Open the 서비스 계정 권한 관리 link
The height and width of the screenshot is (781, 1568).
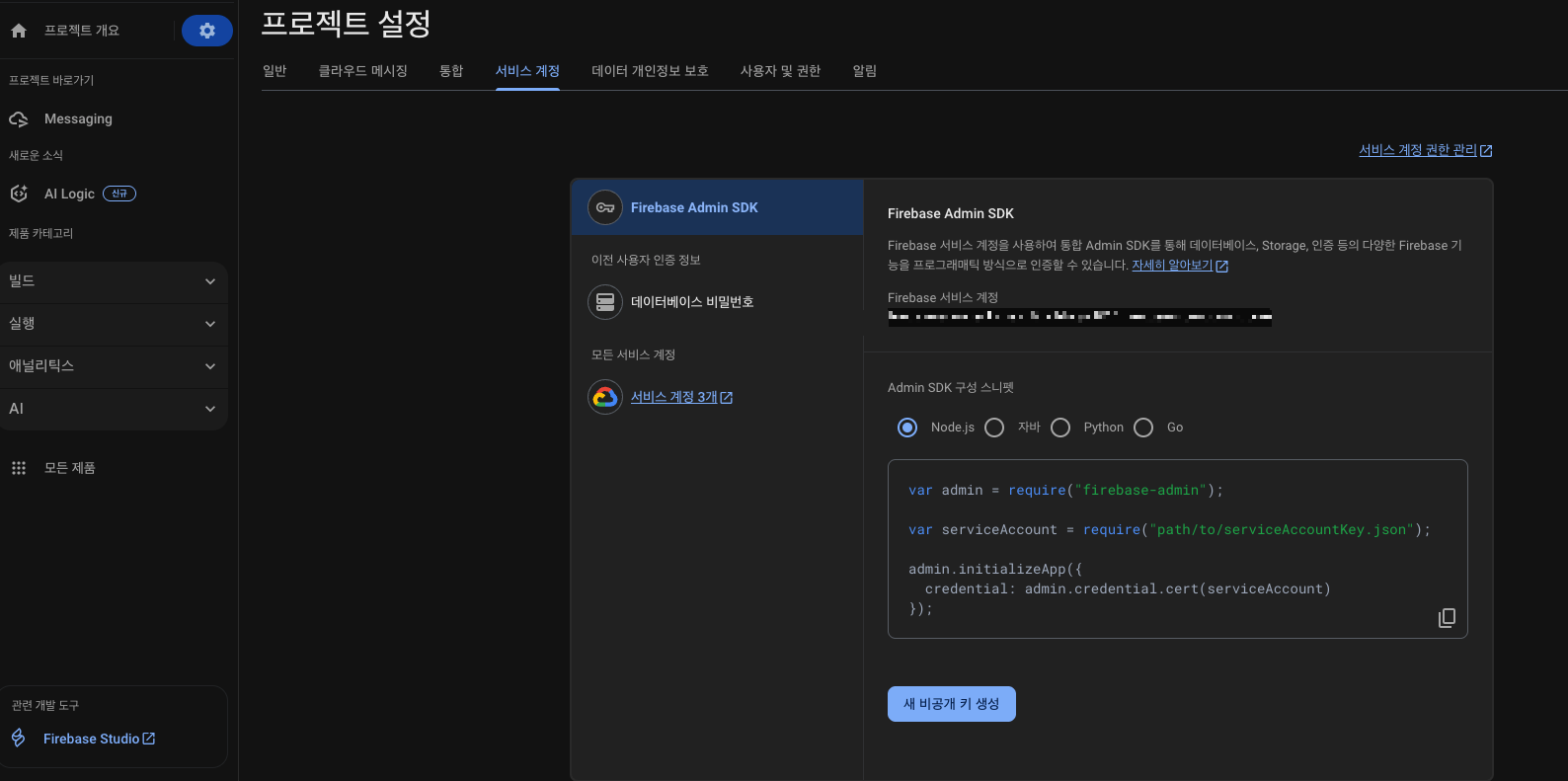tap(1418, 150)
